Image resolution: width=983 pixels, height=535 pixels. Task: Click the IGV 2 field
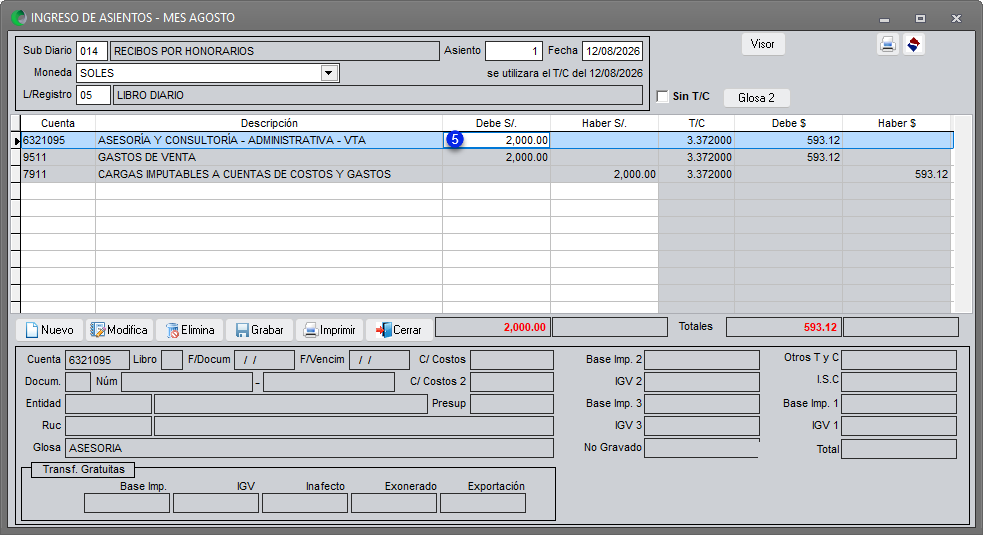tap(702, 382)
